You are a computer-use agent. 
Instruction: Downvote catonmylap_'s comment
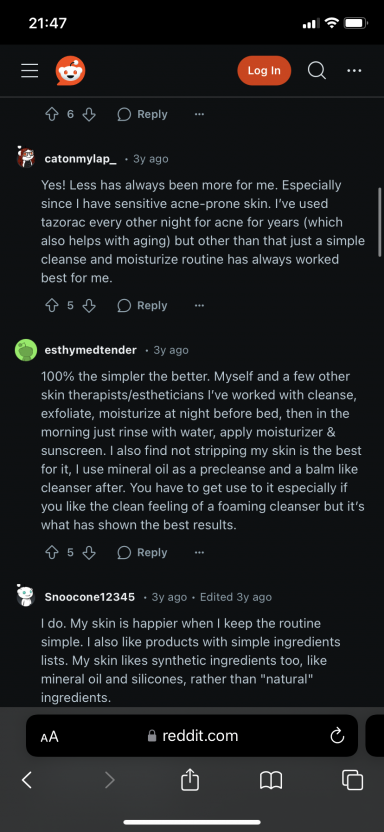coord(89,306)
